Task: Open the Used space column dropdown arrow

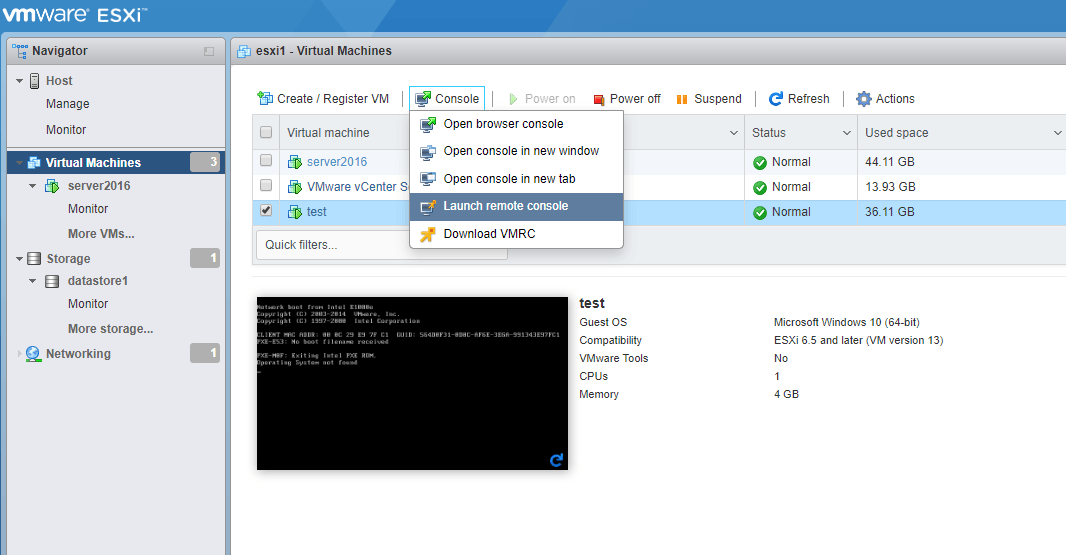Action: click(1058, 133)
